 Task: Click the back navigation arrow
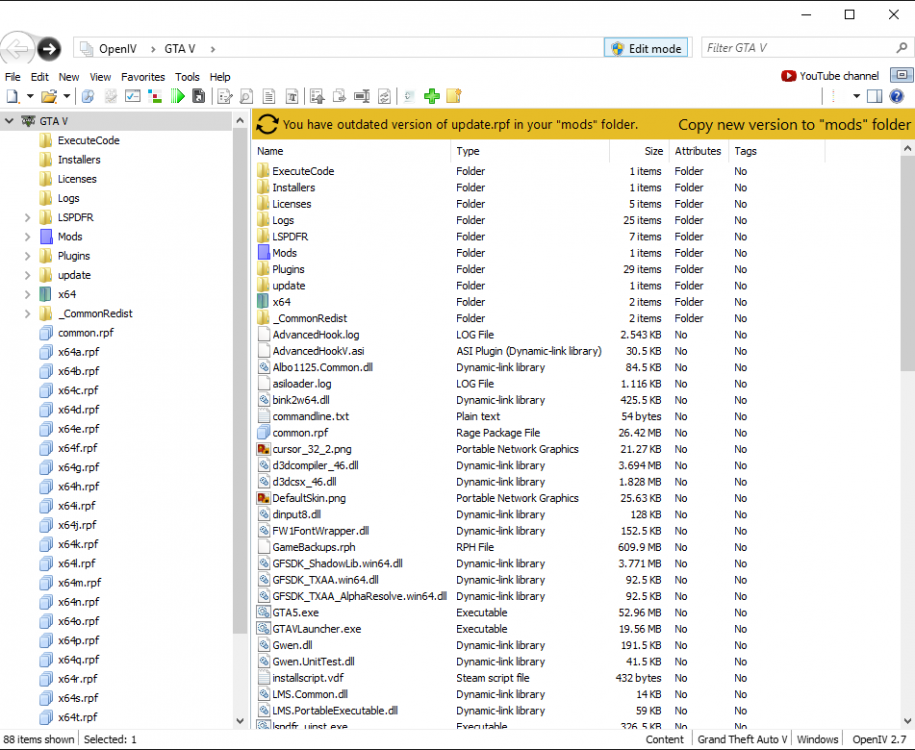click(x=16, y=49)
